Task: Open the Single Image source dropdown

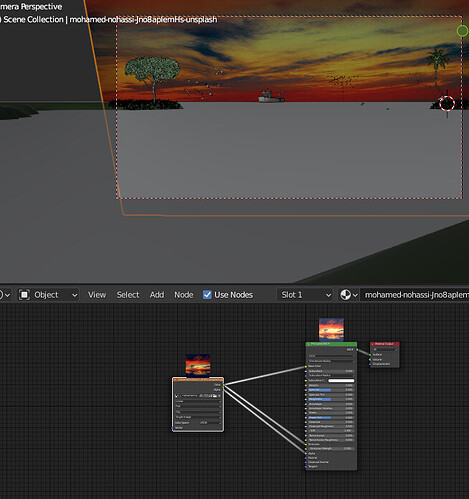Action: [198, 417]
